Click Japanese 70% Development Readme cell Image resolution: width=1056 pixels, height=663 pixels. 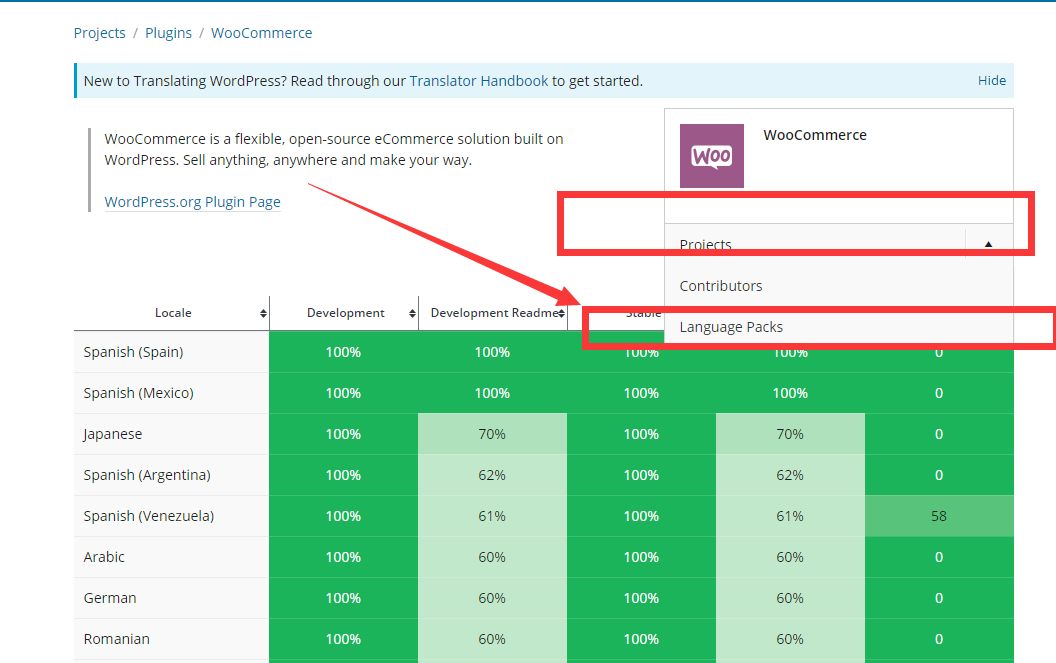[492, 434]
